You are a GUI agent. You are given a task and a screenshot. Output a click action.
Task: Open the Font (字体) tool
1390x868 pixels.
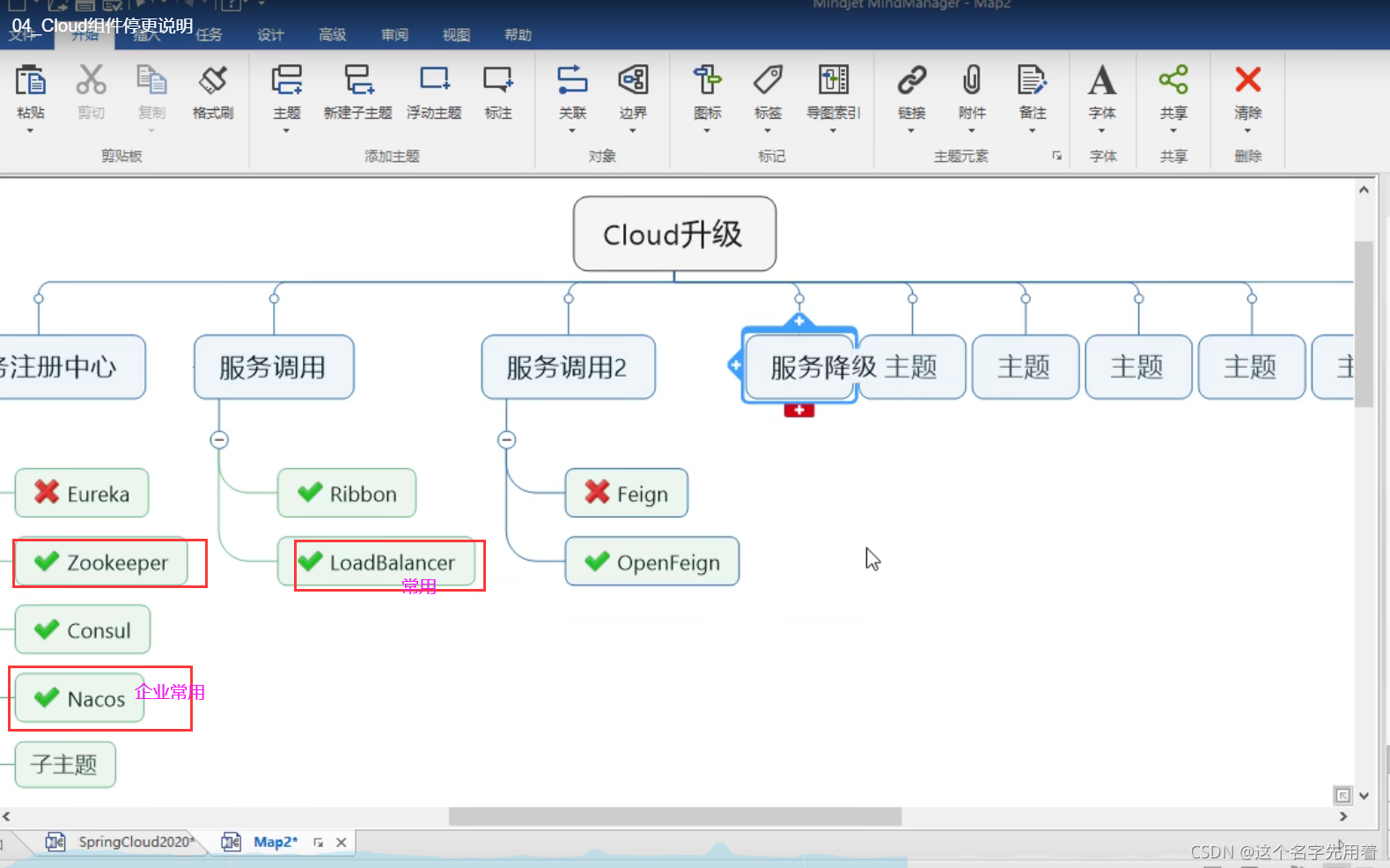point(1102,80)
